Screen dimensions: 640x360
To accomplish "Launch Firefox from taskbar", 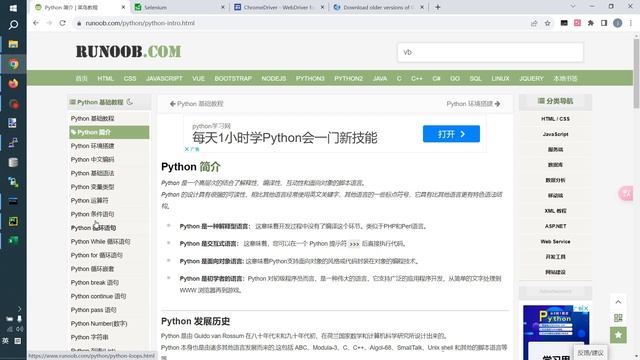I will pyautogui.click(x=13, y=84).
